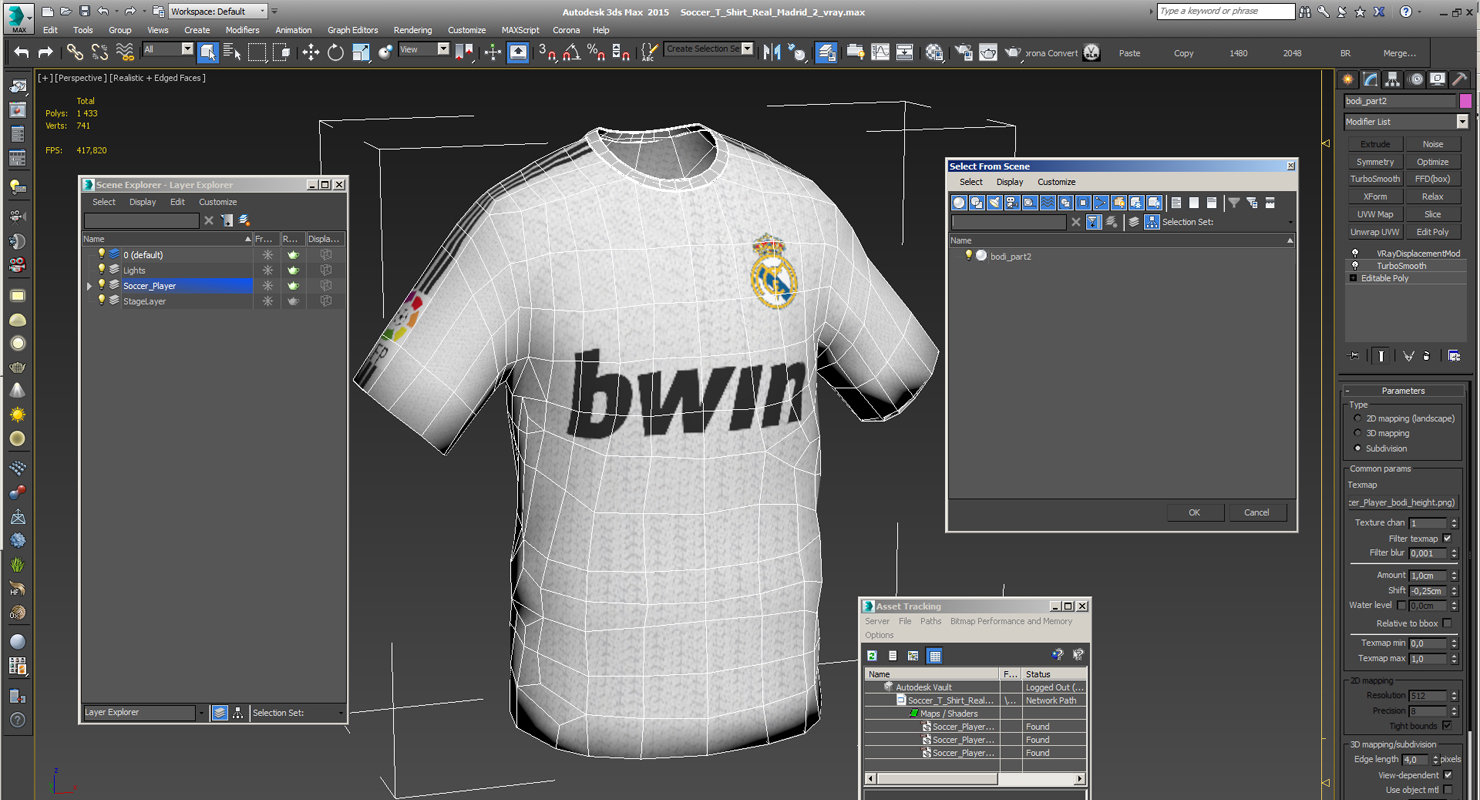Open Select by Name tool
The height and width of the screenshot is (800, 1480).
point(232,52)
